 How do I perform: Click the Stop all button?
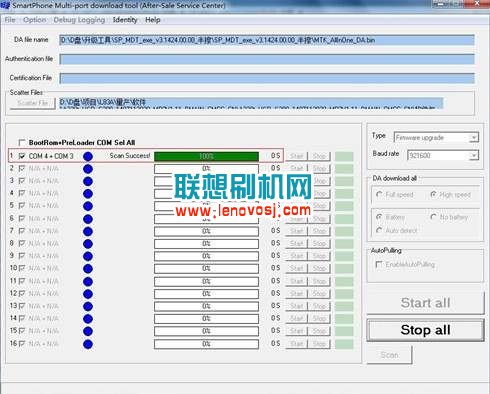click(x=425, y=330)
